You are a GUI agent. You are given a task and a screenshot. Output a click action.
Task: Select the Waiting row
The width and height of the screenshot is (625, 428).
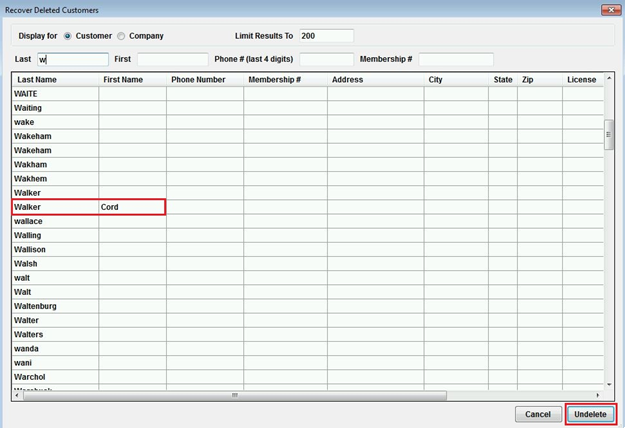[308, 108]
